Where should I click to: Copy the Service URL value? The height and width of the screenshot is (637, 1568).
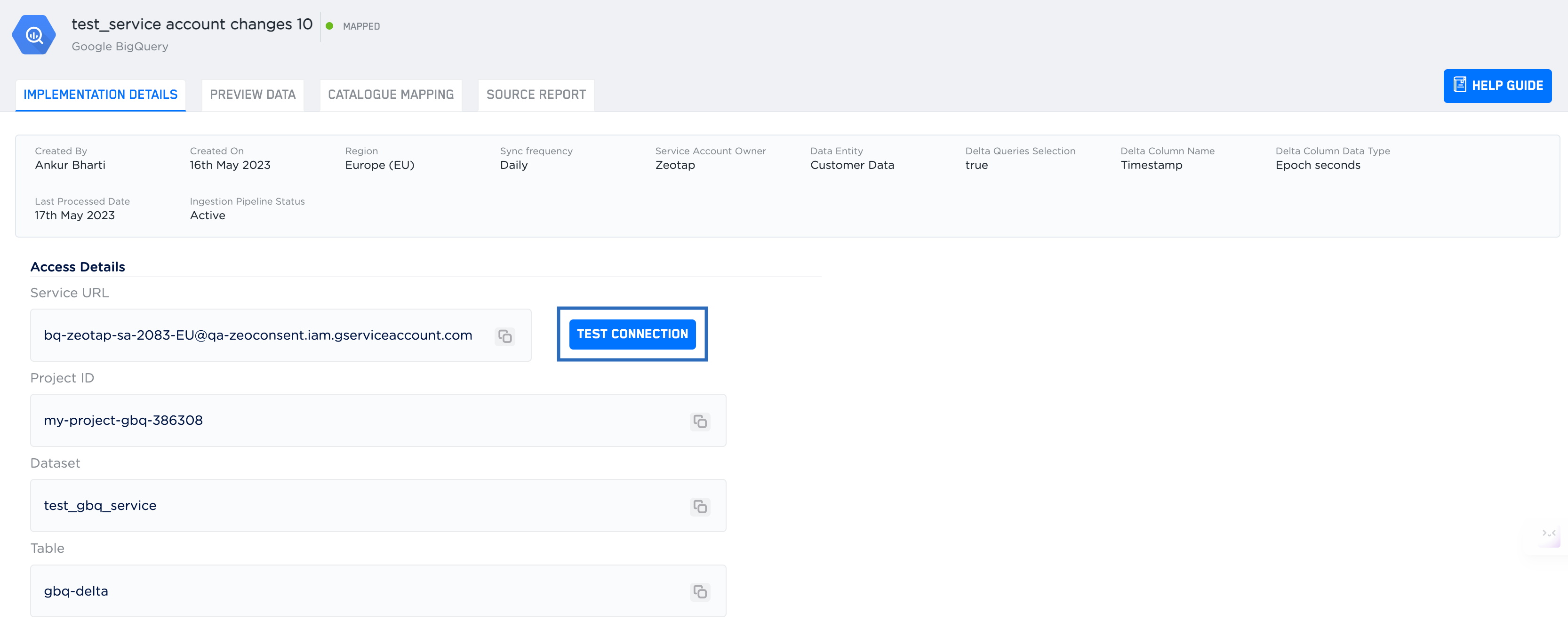point(504,336)
